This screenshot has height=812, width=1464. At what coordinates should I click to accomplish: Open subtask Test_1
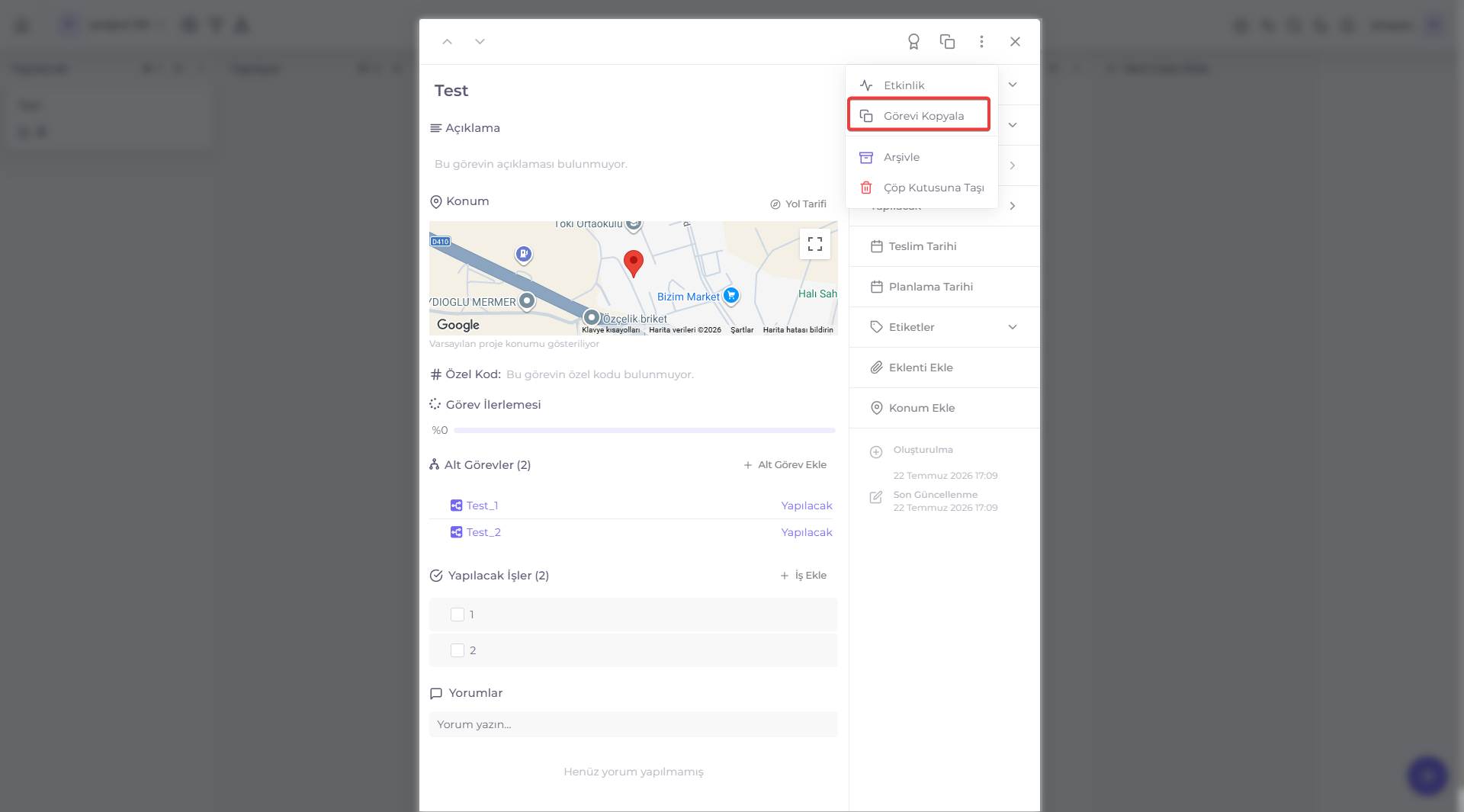point(482,505)
